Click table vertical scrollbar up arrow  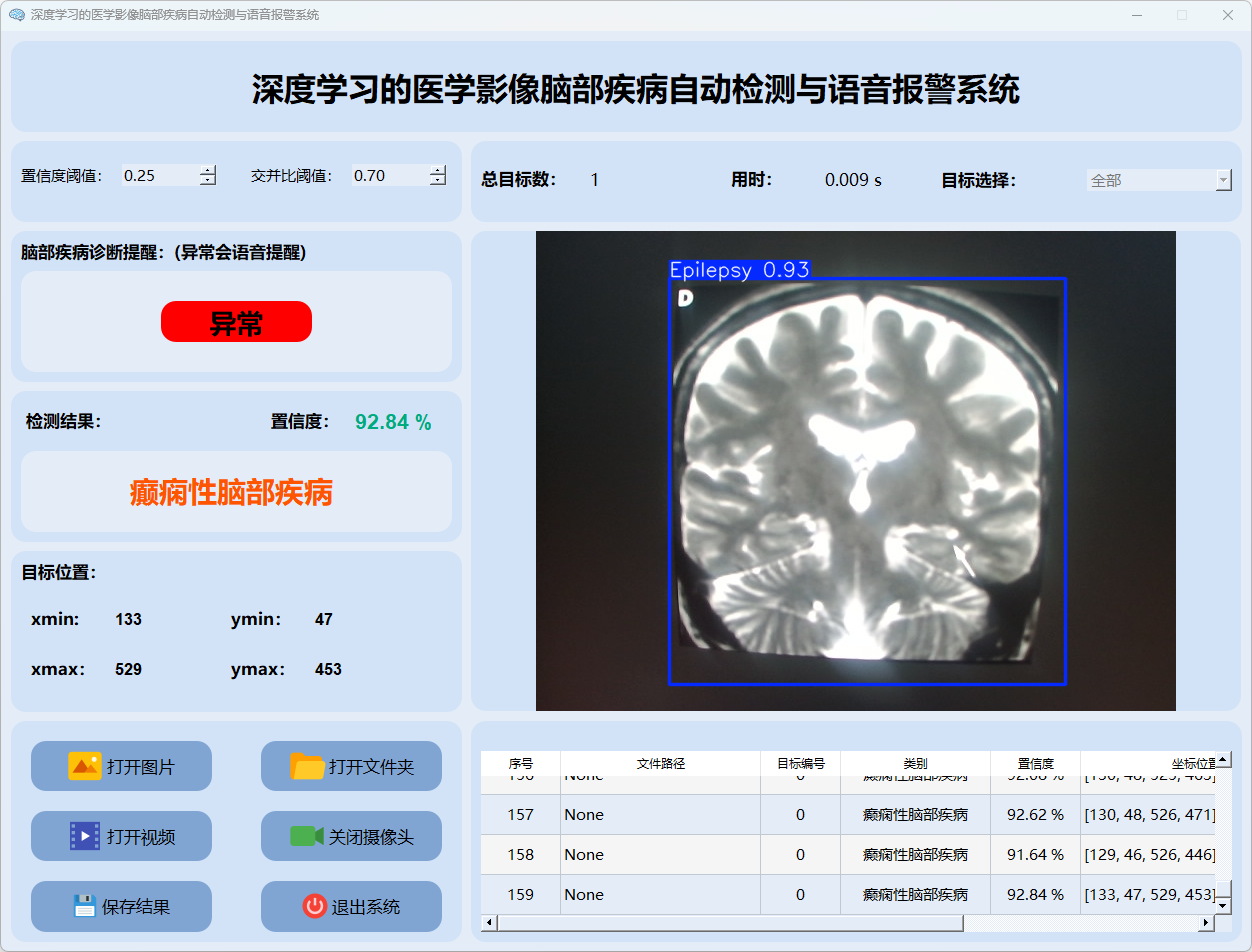(x=1223, y=760)
